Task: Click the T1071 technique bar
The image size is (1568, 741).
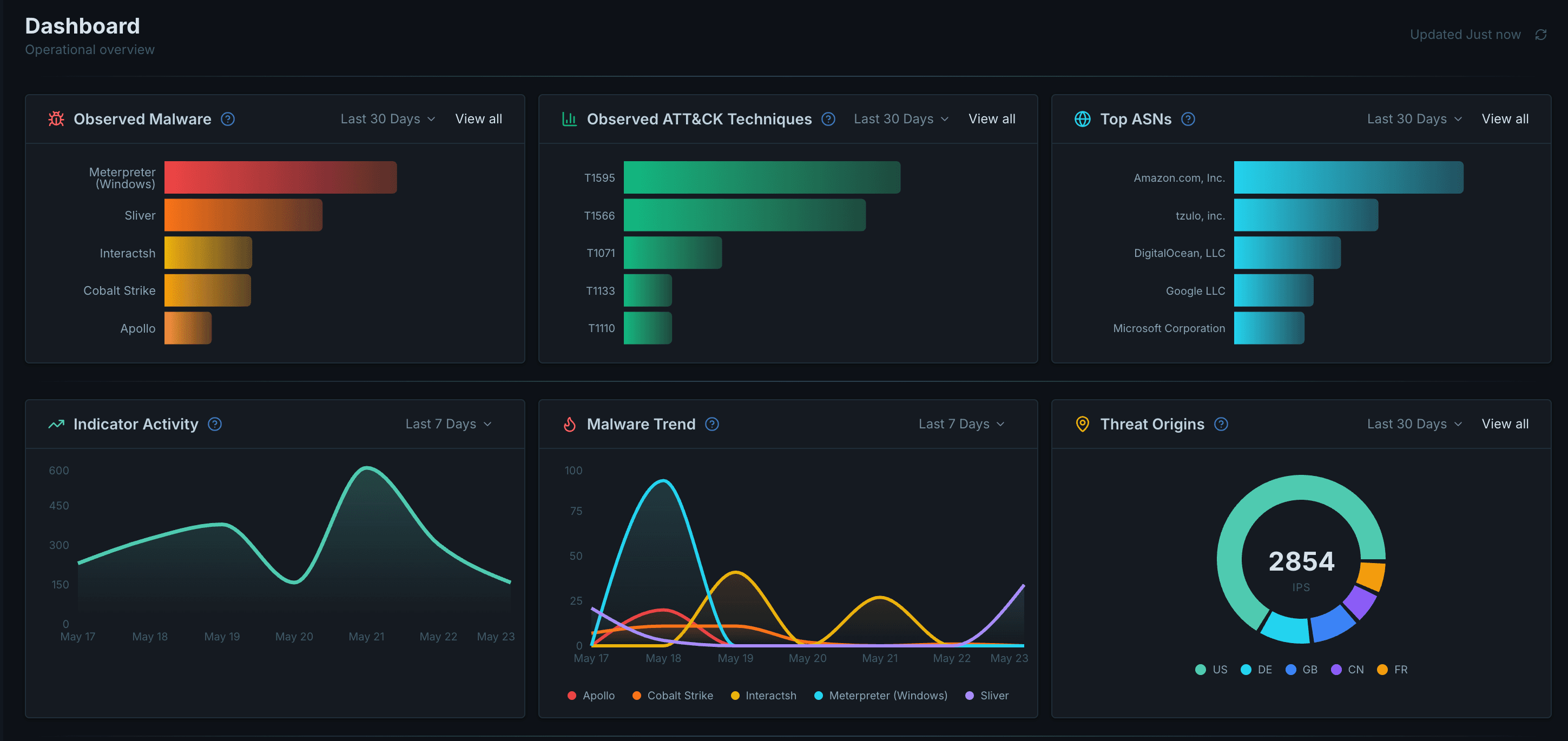Action: [x=673, y=253]
